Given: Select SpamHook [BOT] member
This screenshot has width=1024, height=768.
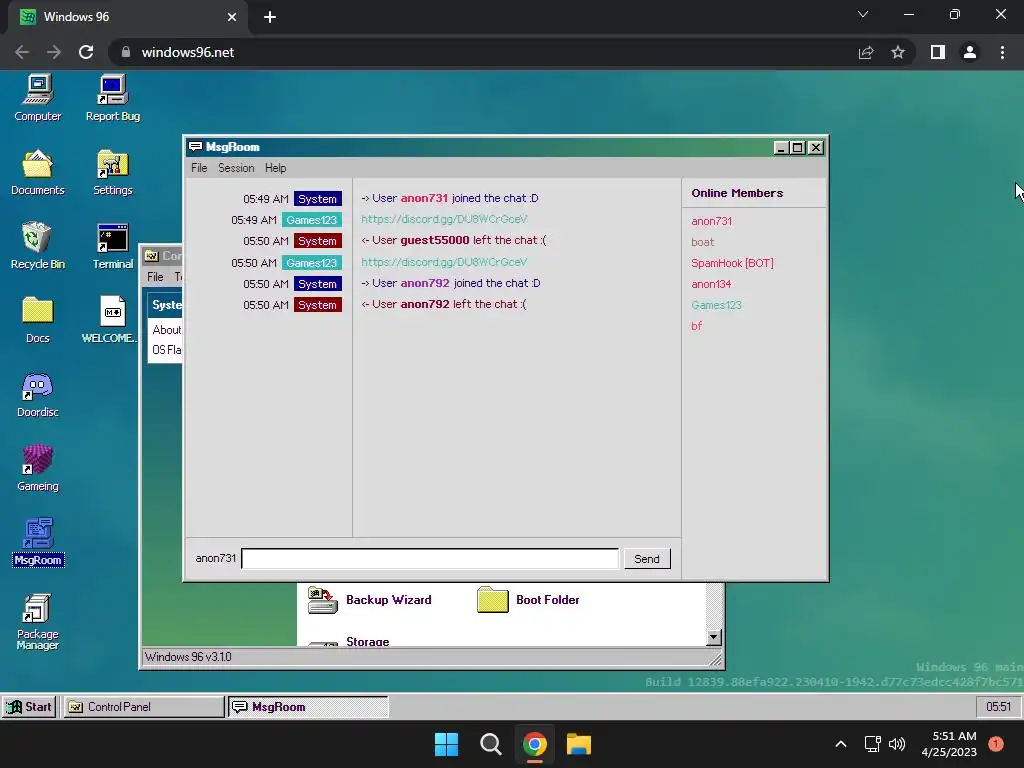Looking at the screenshot, I should tap(732, 263).
